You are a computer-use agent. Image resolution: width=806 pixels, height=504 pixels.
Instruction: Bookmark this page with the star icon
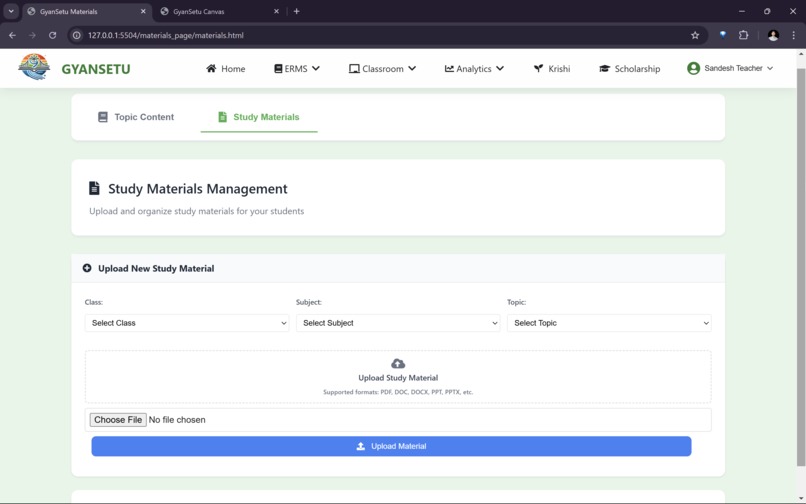pos(695,35)
